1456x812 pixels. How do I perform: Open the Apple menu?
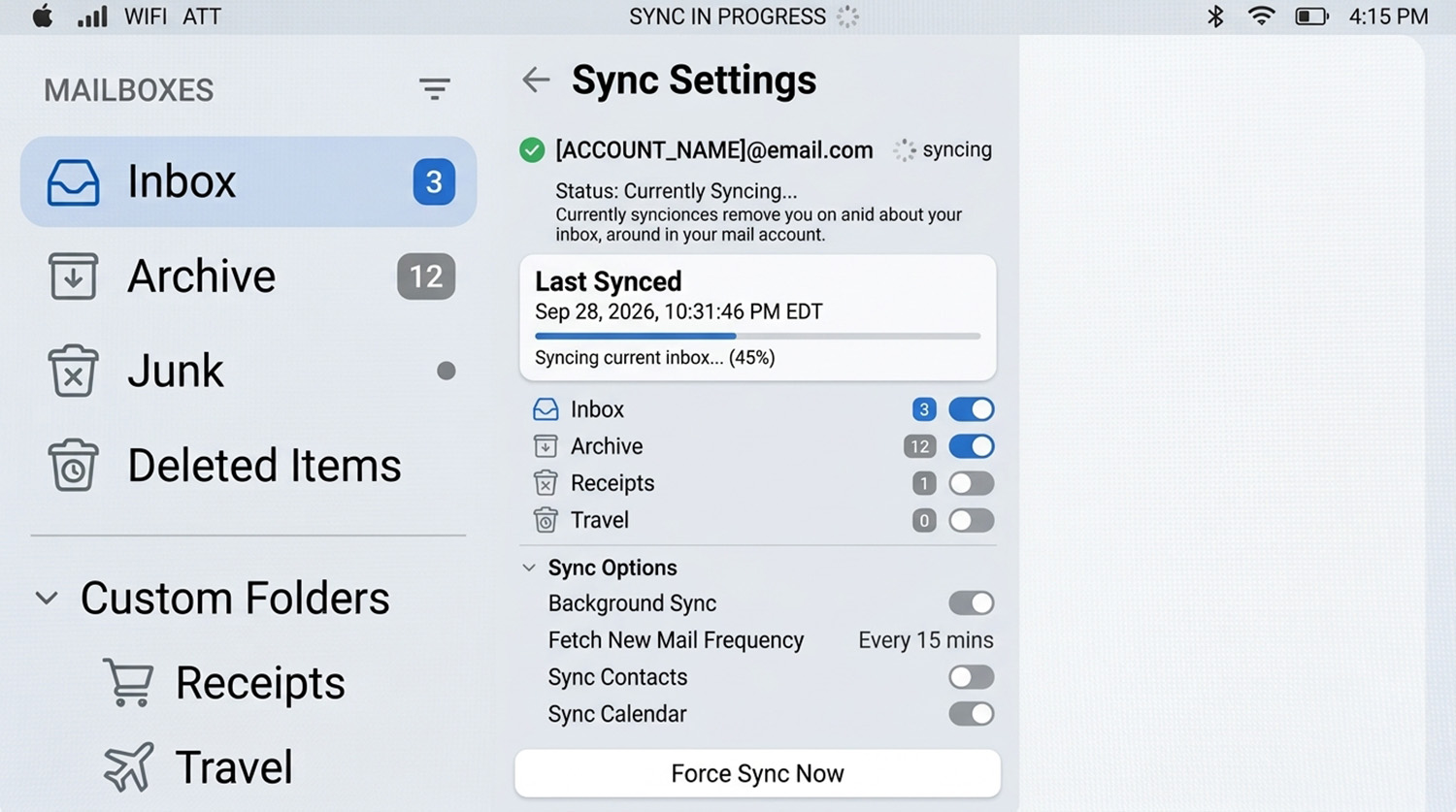click(x=43, y=16)
